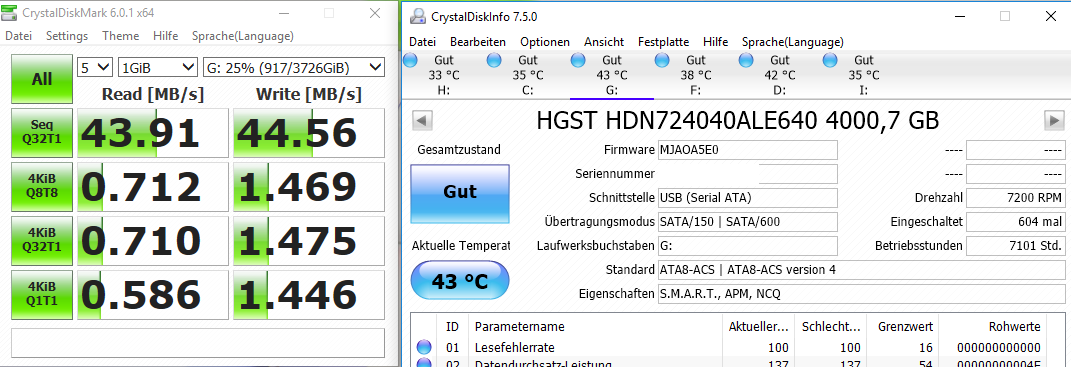
Task: Open Sprache(Language) menu in CrystalDiskMark
Action: tap(243, 36)
